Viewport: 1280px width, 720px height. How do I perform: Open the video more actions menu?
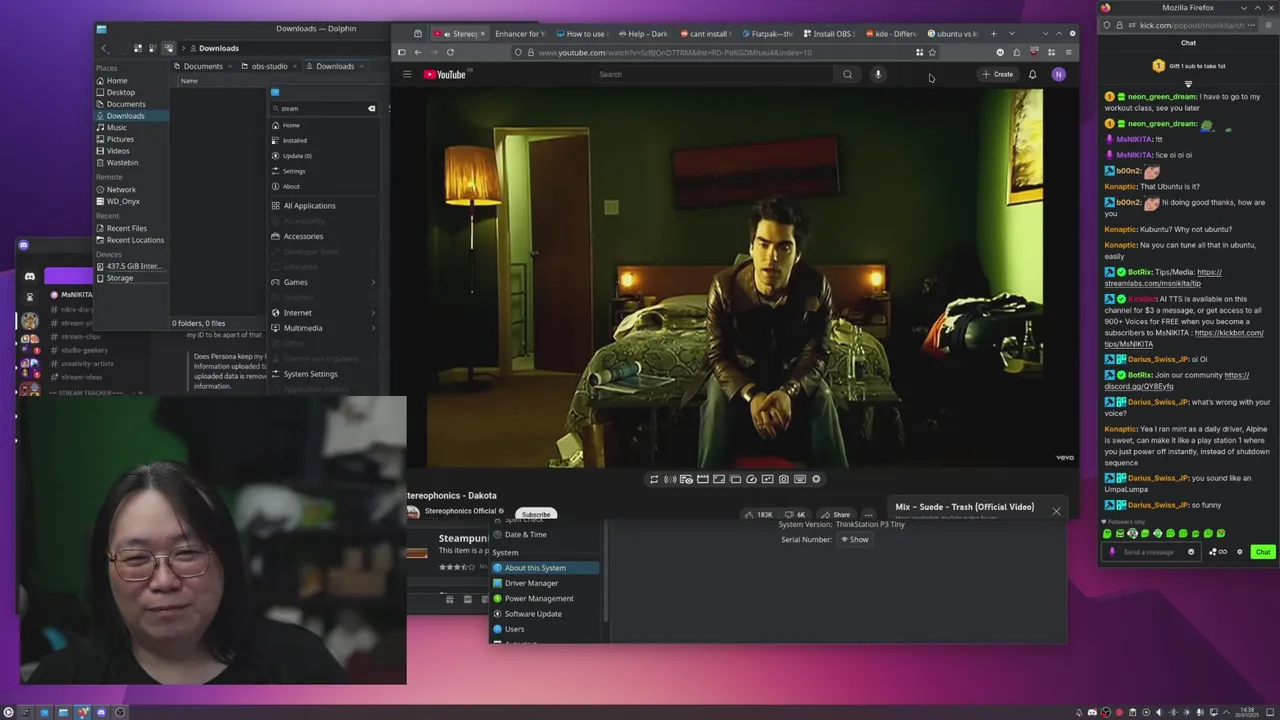click(x=868, y=514)
